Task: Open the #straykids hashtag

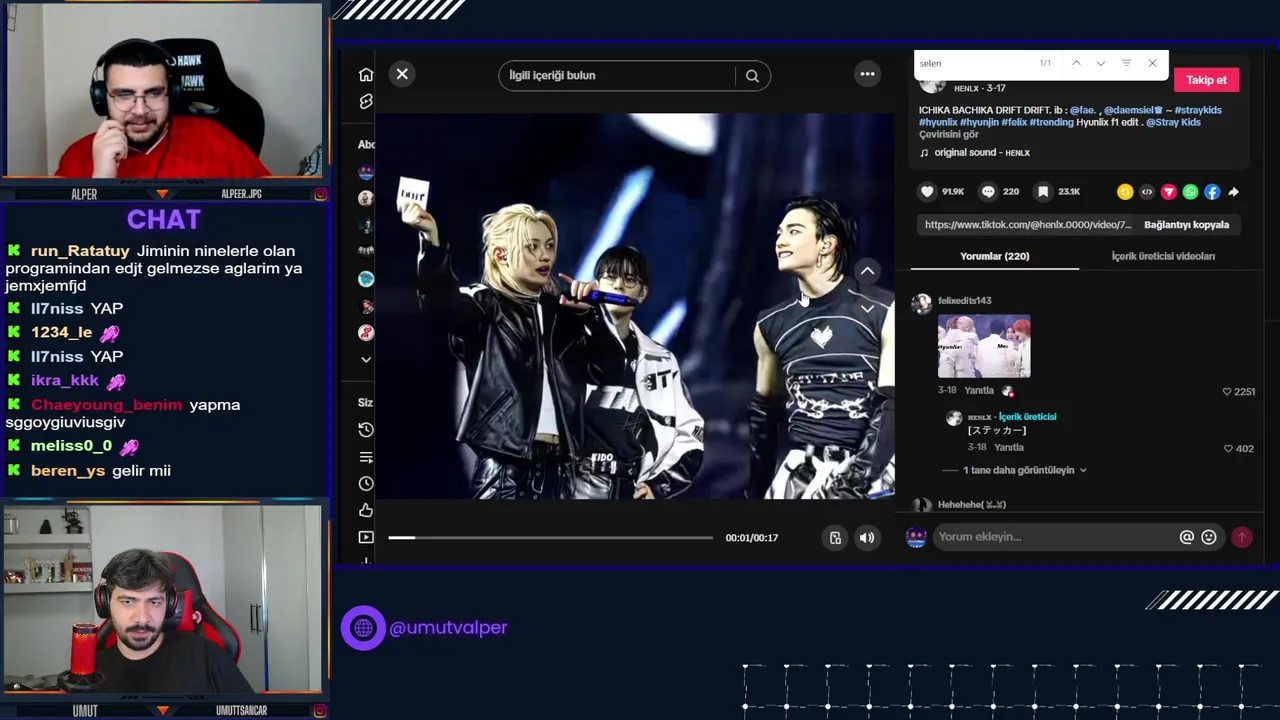Action: 1197,110
